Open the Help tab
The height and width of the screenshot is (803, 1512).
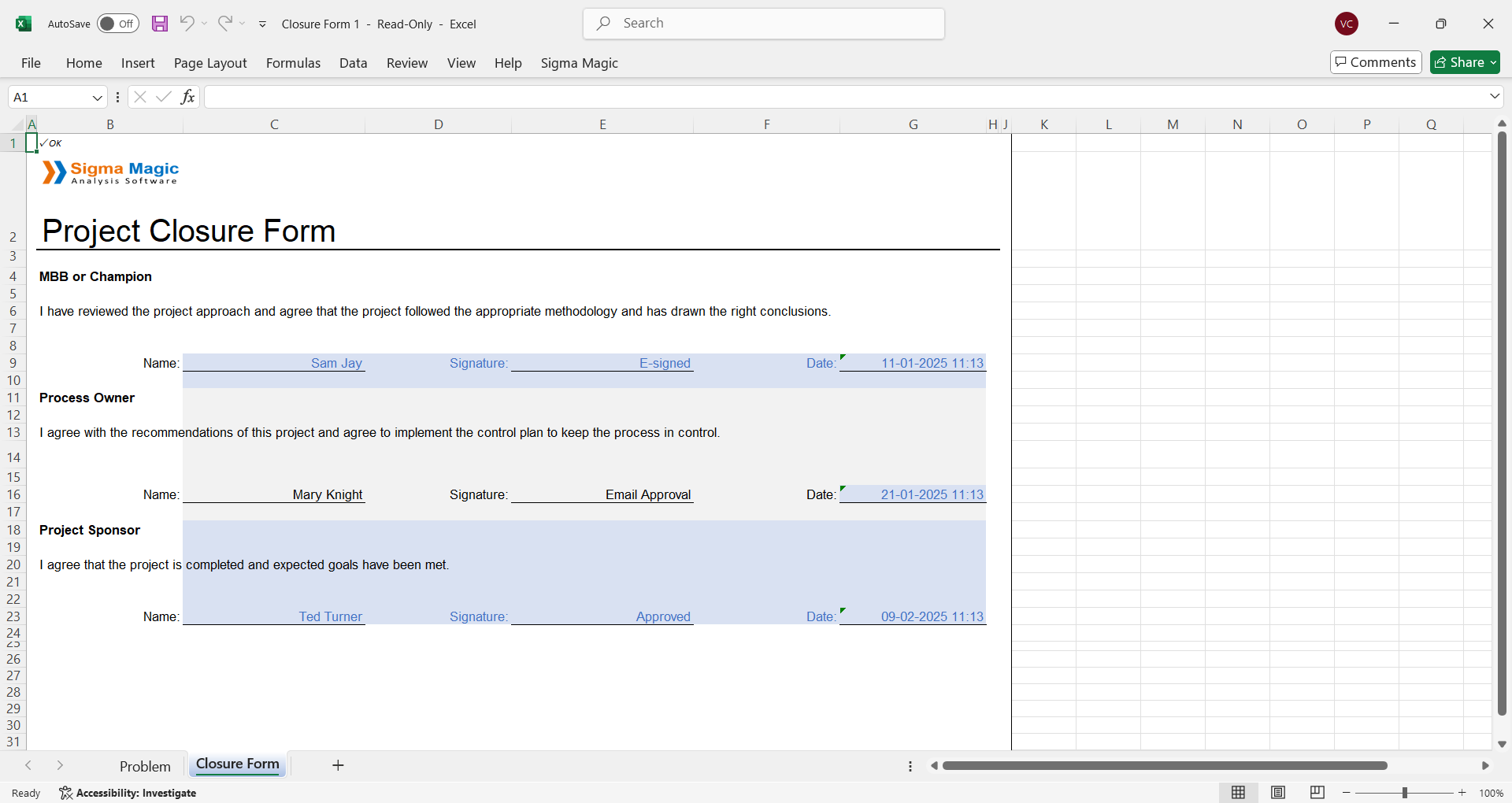coord(508,63)
